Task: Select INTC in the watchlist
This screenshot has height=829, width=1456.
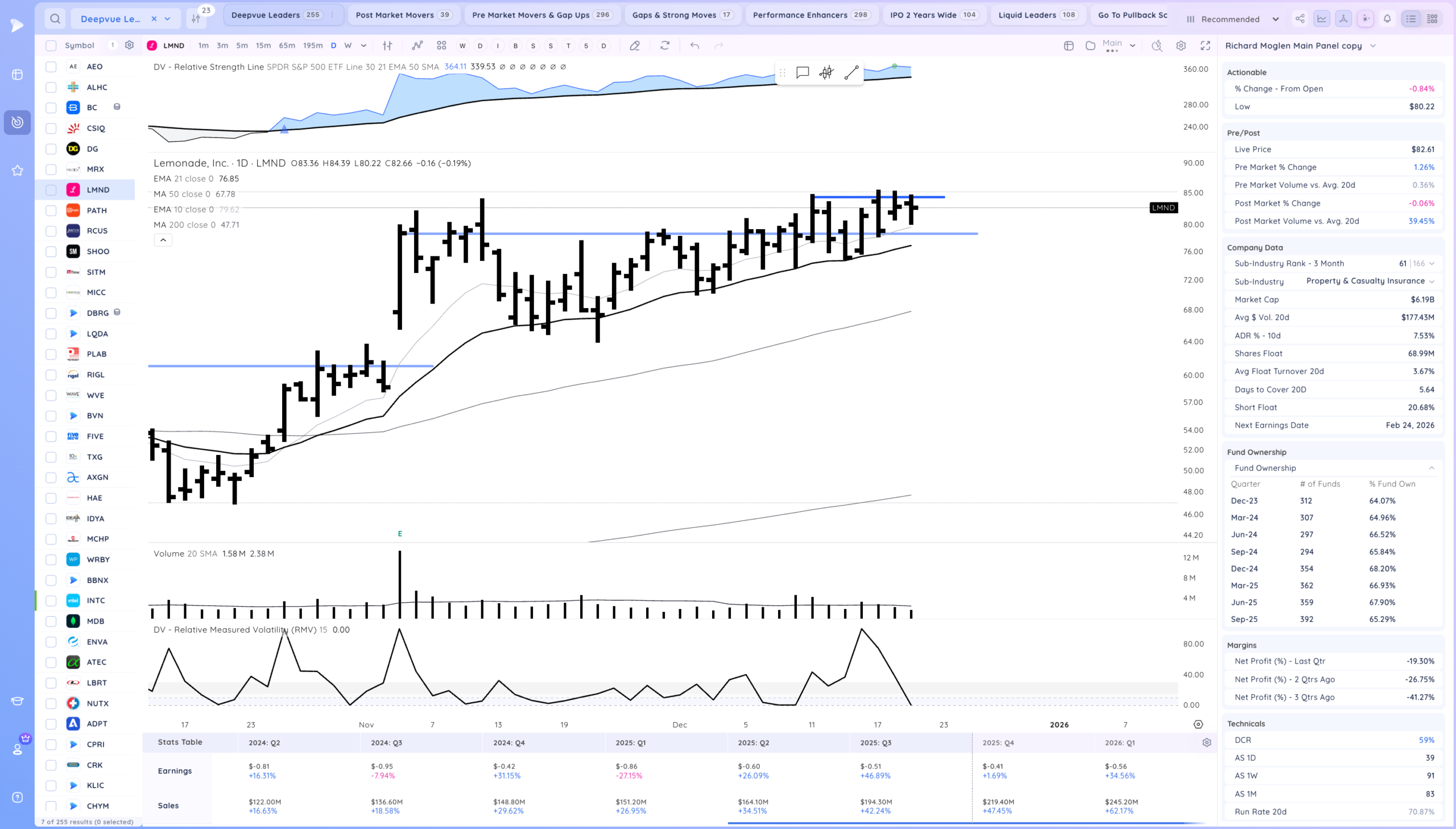Action: click(96, 600)
